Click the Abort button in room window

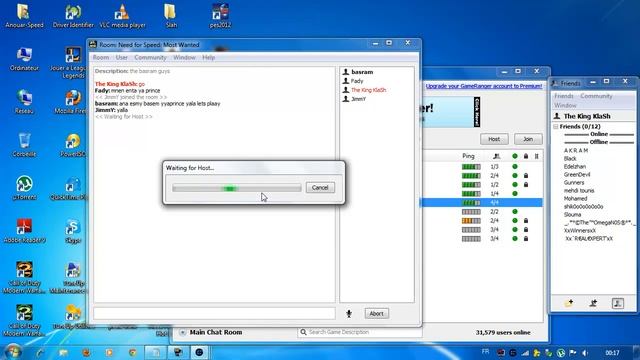(x=376, y=313)
